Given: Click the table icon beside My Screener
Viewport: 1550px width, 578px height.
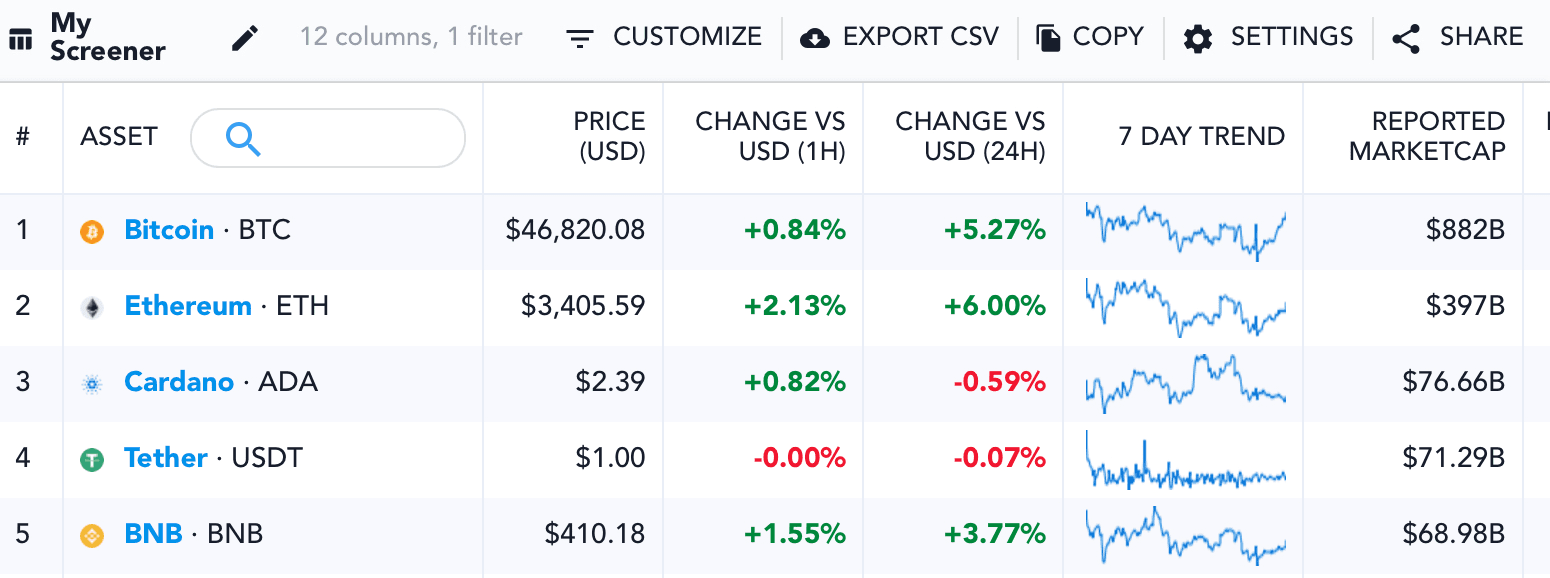Looking at the screenshot, I should pos(21,38).
